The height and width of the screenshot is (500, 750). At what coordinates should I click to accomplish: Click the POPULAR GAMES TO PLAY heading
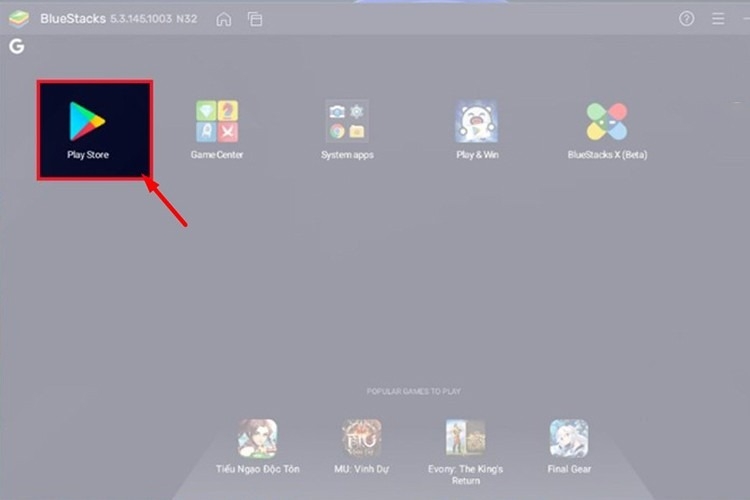(x=414, y=391)
